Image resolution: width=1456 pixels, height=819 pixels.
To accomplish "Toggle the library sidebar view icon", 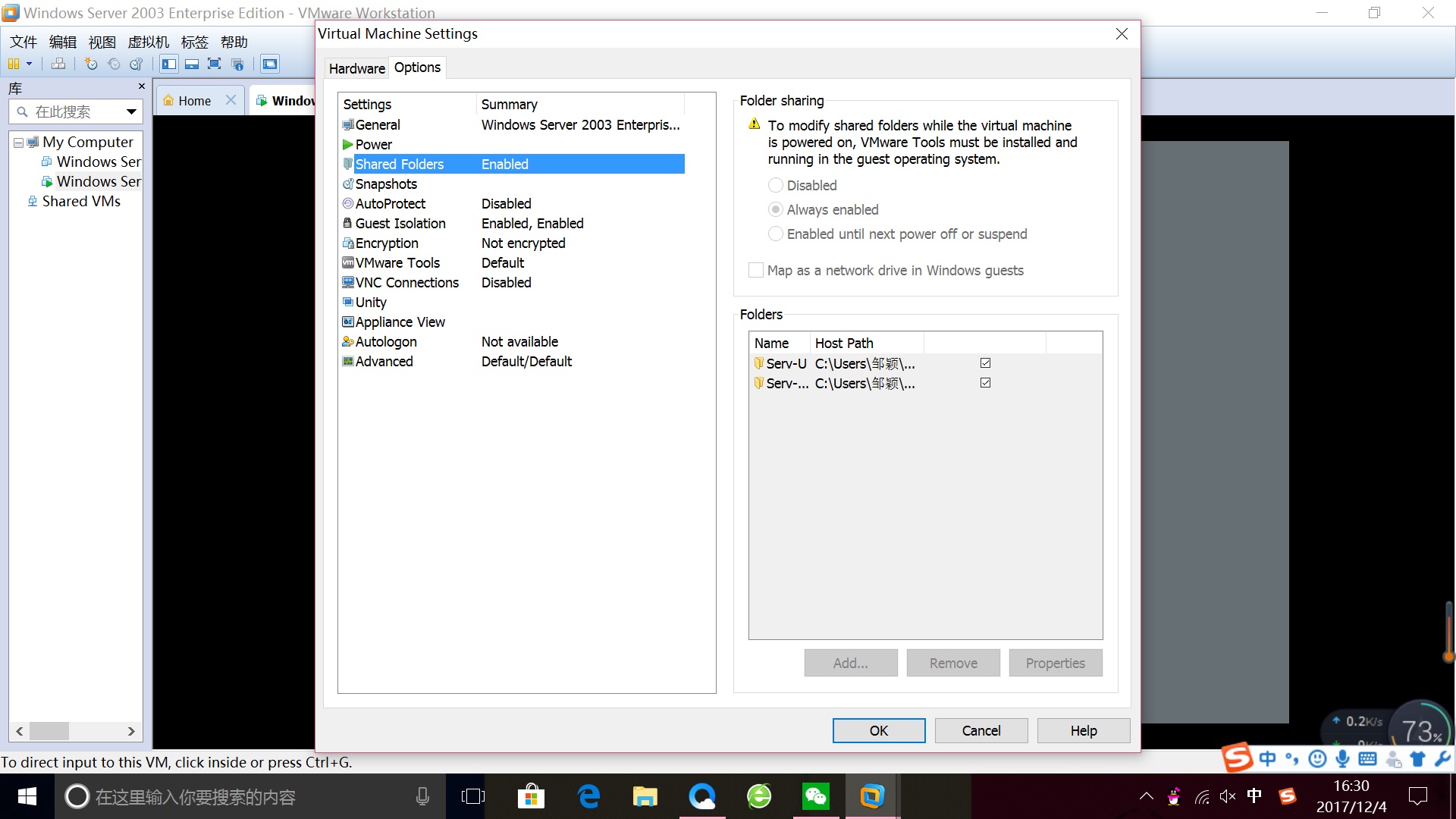I will pyautogui.click(x=169, y=64).
